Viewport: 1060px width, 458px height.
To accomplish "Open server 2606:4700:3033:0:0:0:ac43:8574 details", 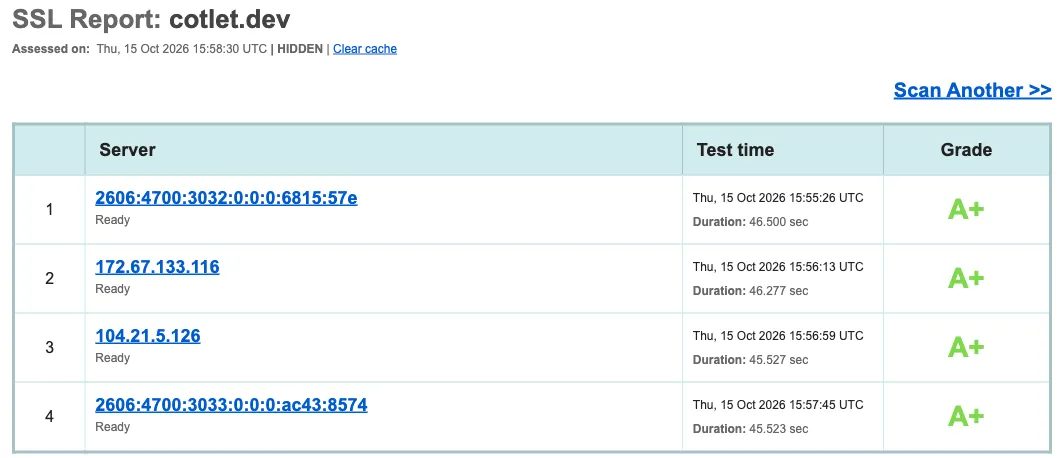I will coord(231,405).
